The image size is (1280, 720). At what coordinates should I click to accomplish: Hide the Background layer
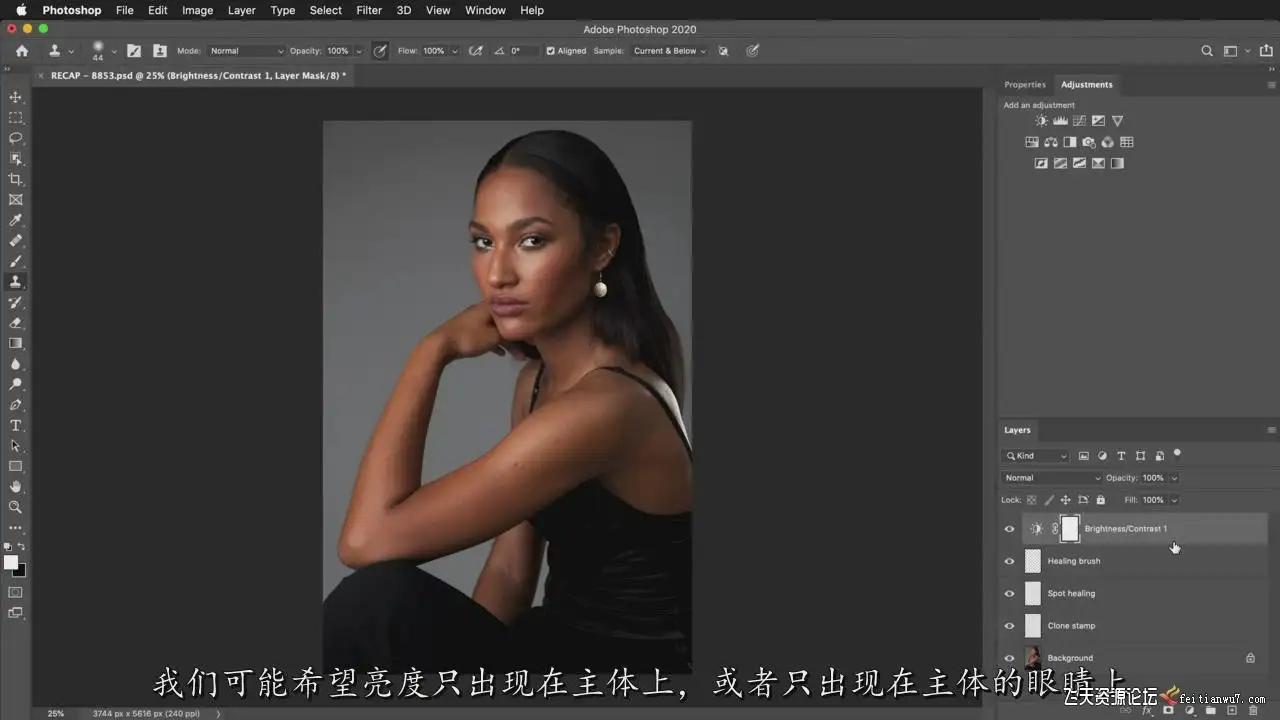coord(1009,658)
